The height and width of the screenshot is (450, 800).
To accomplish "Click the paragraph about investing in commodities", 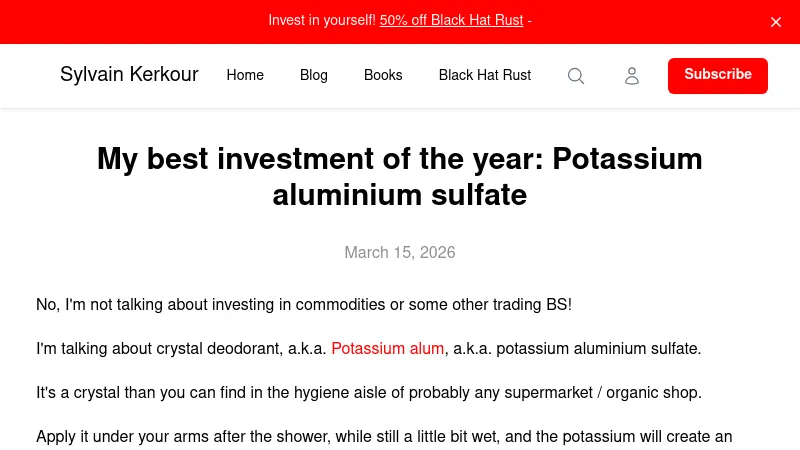I will click(x=304, y=305).
